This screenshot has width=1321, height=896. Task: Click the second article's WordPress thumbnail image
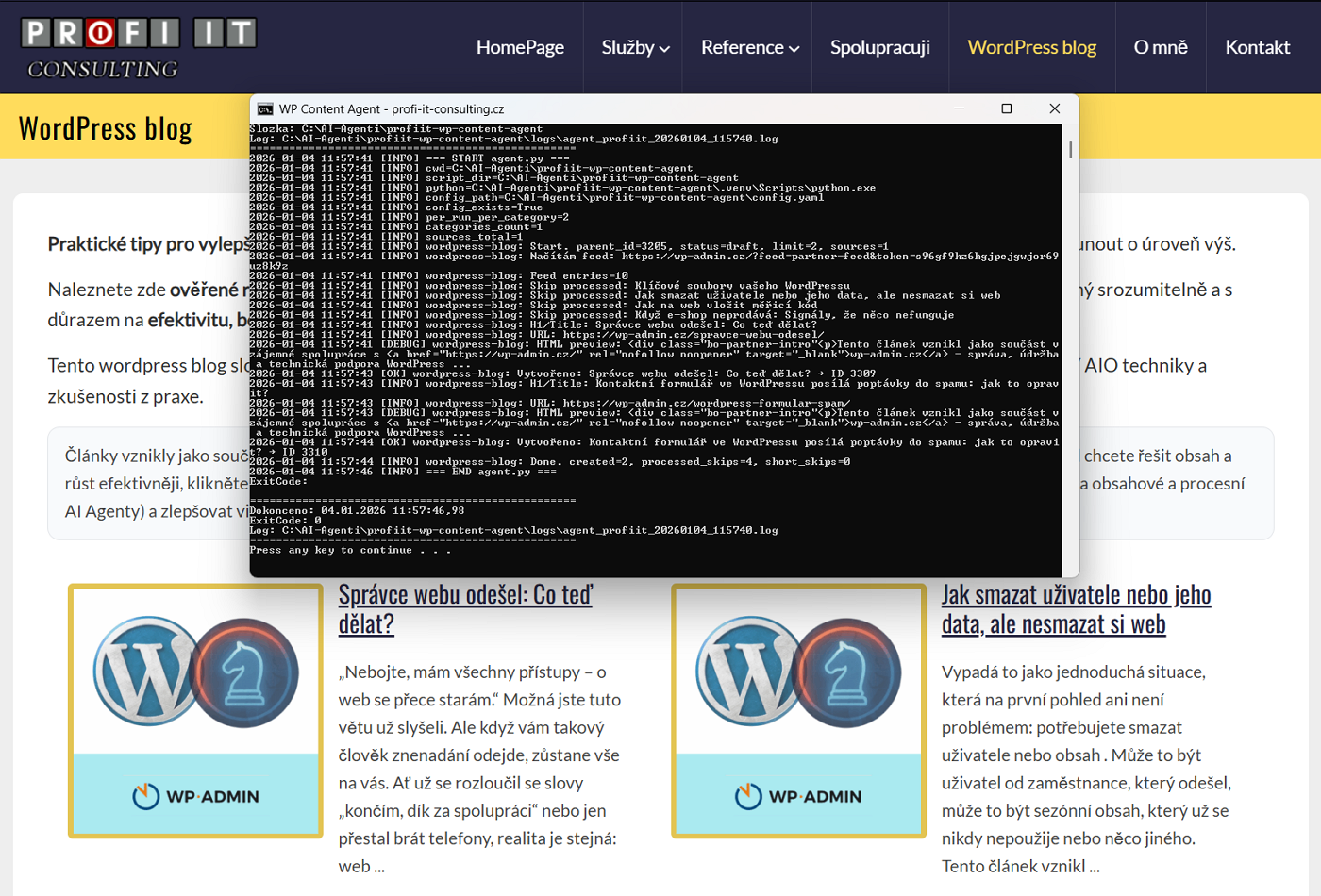coord(798,672)
